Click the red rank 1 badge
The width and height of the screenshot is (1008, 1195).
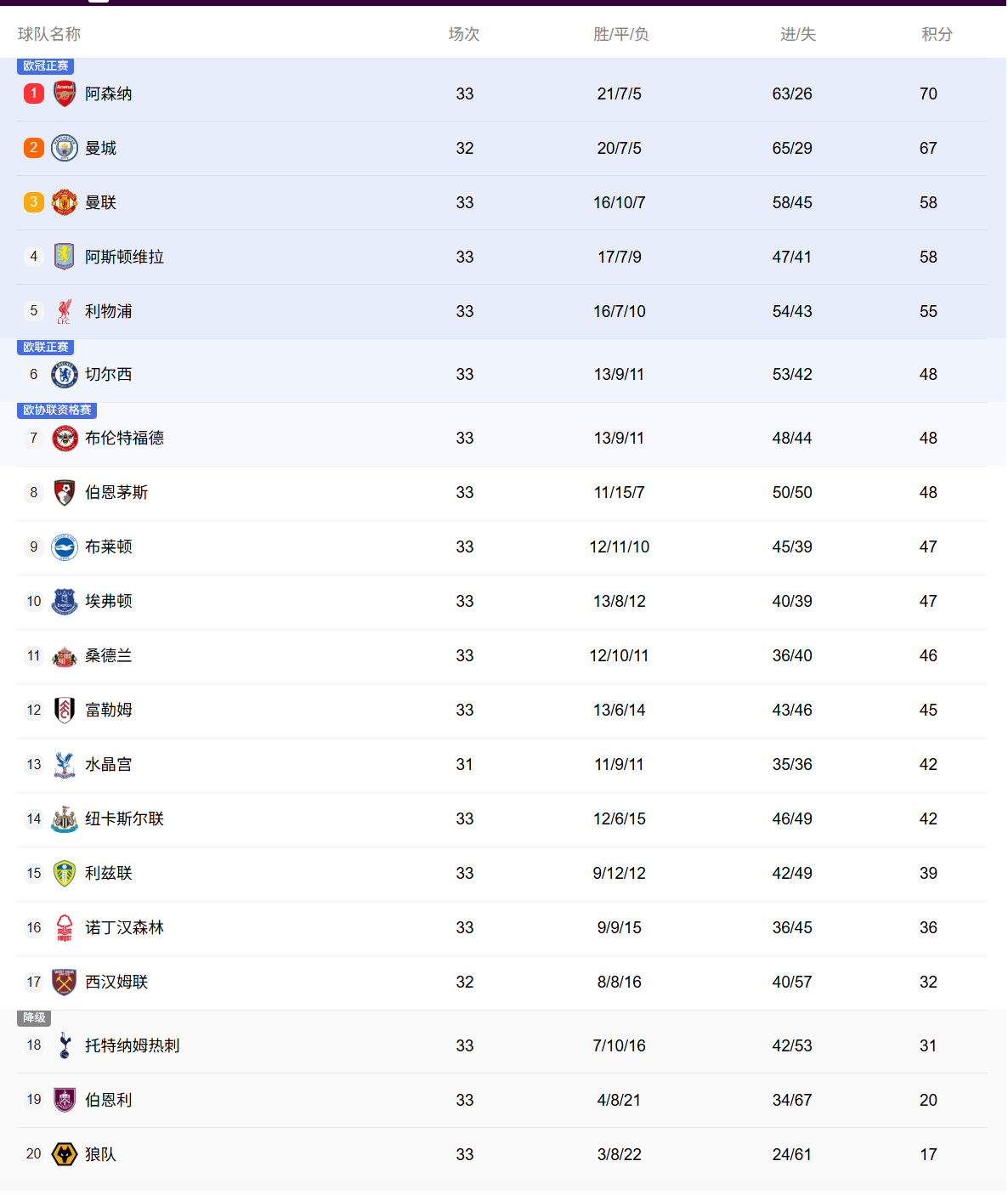[x=34, y=93]
